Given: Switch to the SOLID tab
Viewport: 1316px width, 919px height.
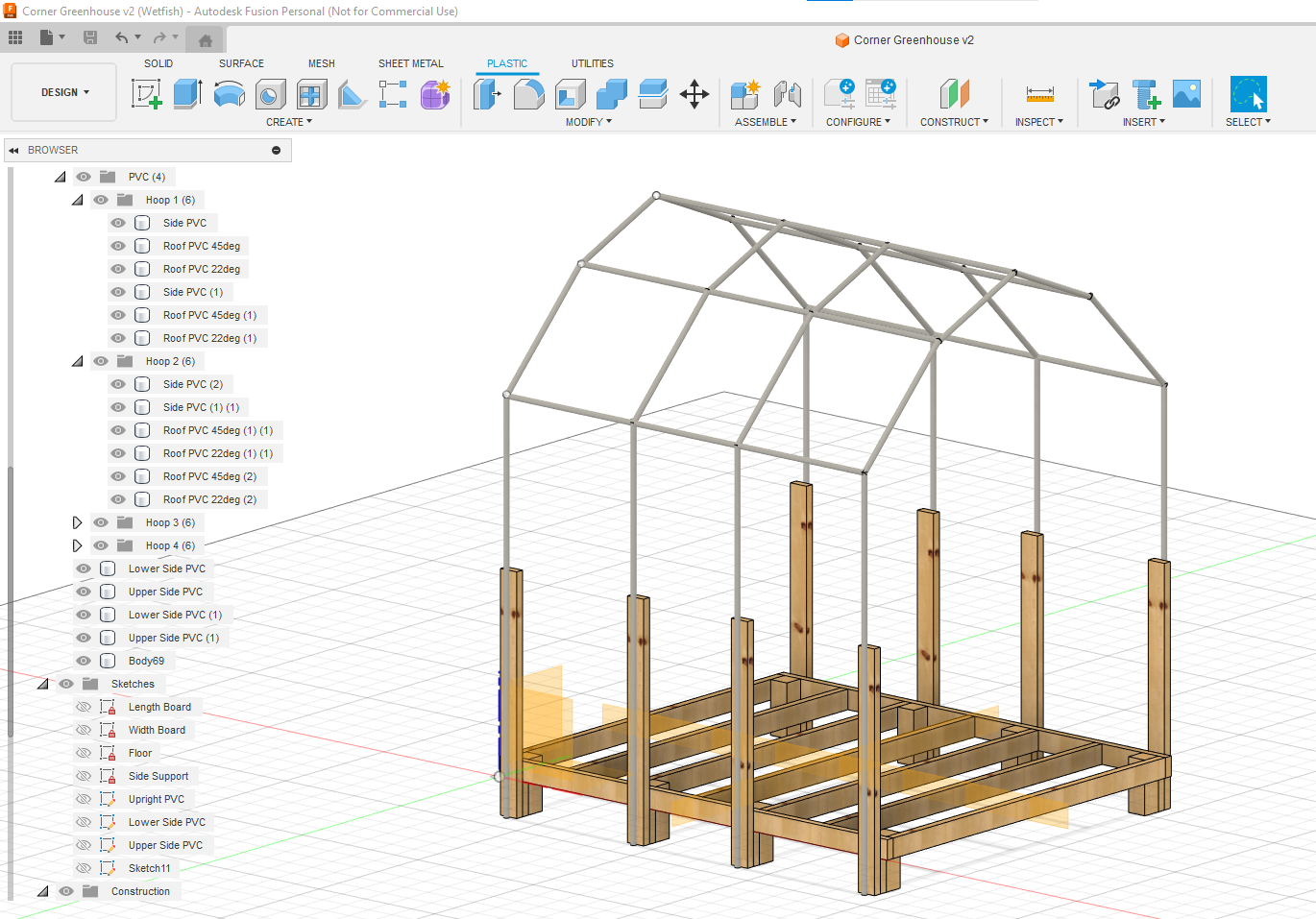Looking at the screenshot, I should point(158,63).
